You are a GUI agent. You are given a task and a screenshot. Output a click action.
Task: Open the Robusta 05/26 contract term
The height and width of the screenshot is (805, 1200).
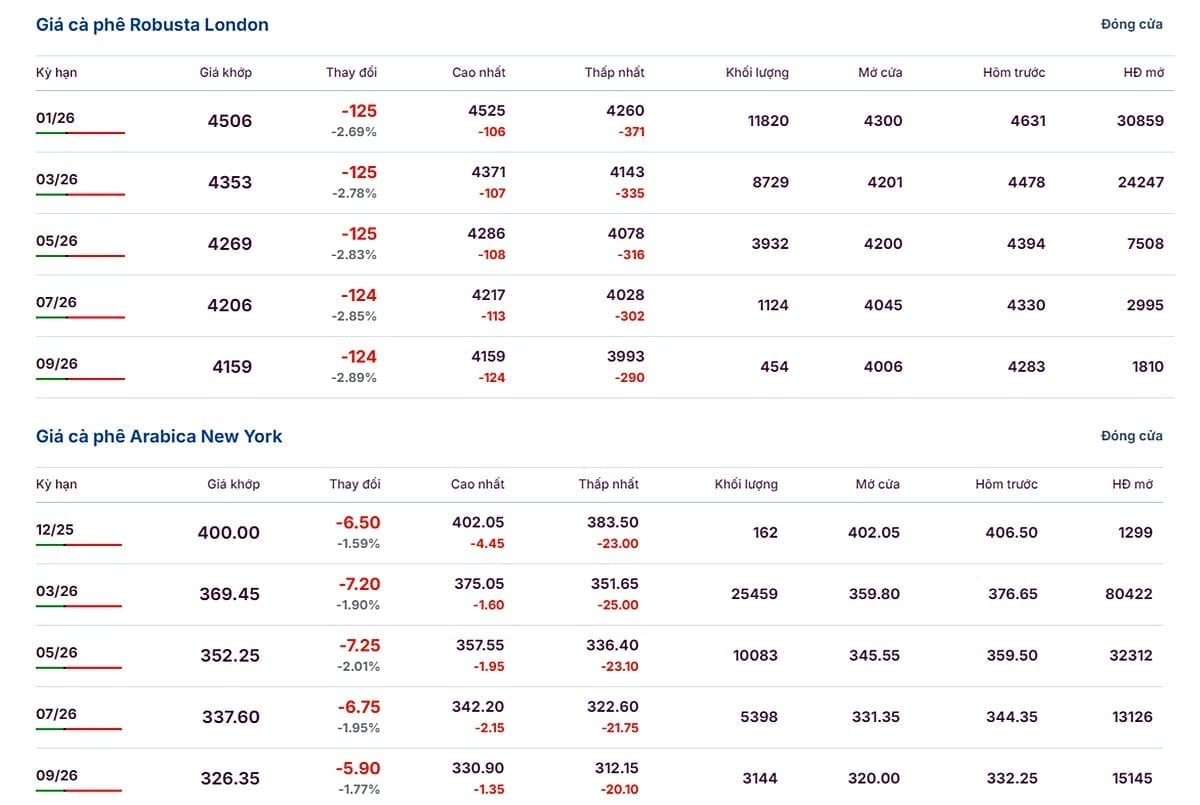click(x=57, y=241)
